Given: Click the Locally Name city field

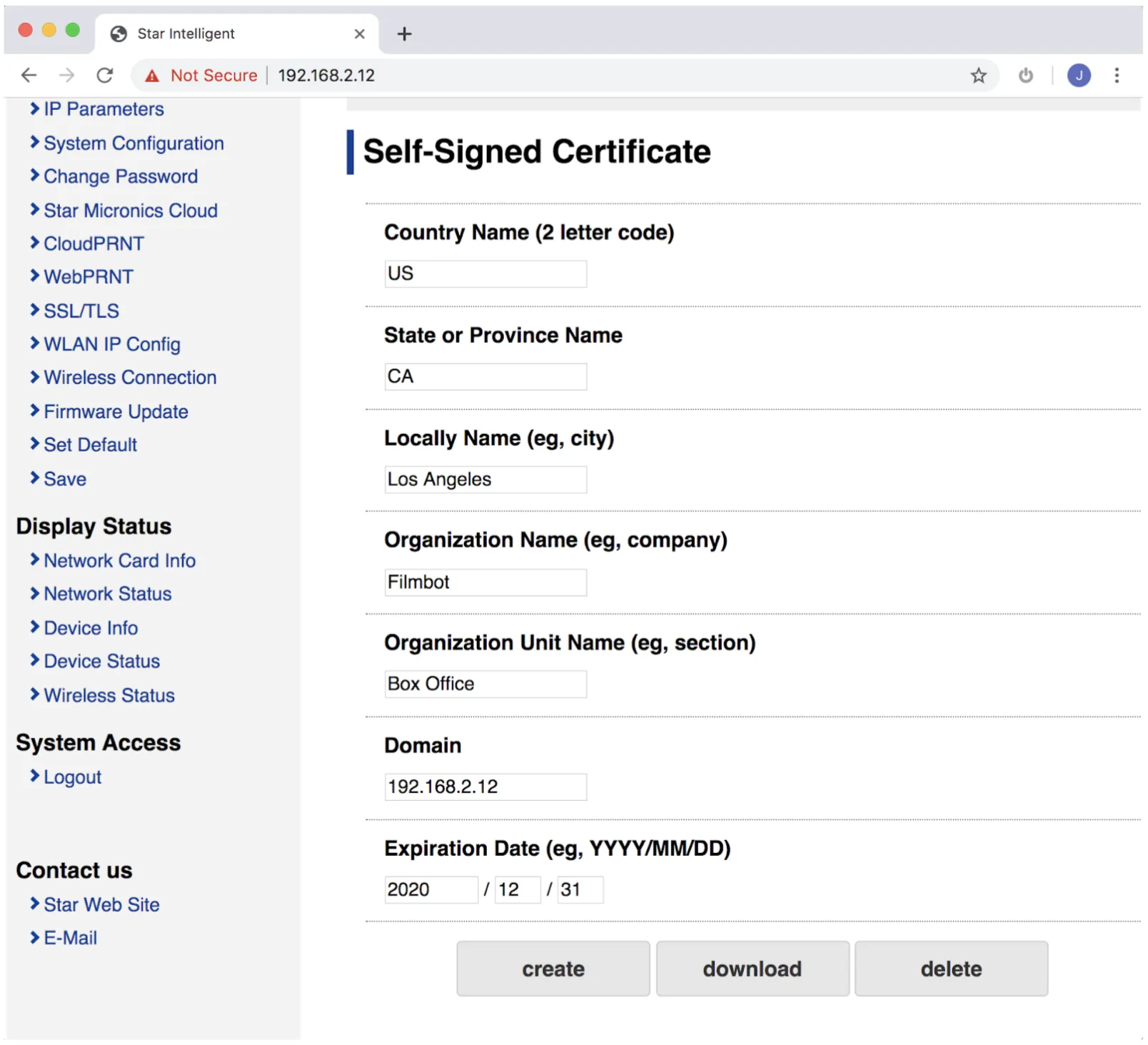Looking at the screenshot, I should coord(485,480).
